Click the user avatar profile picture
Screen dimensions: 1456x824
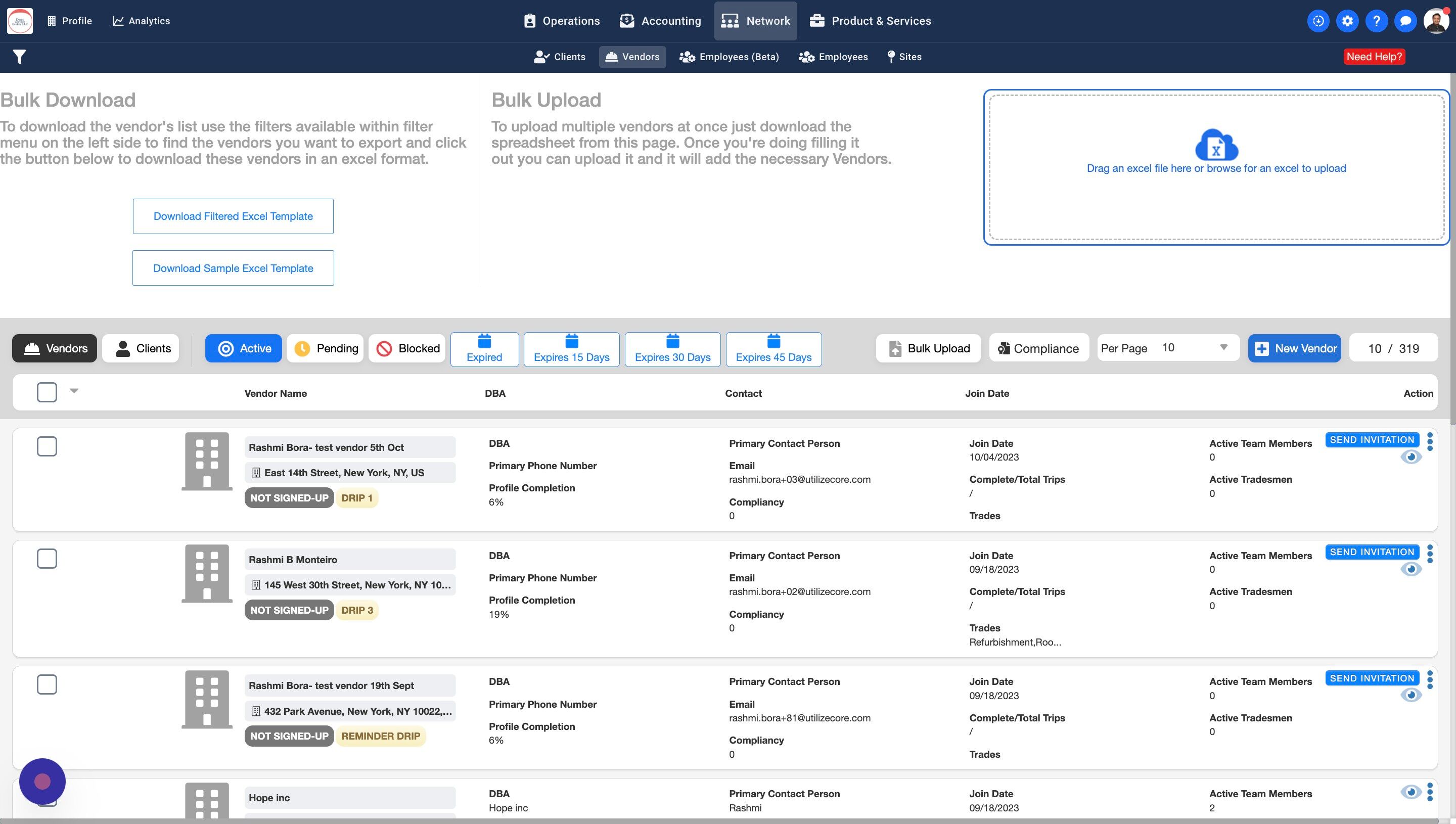[1436, 21]
